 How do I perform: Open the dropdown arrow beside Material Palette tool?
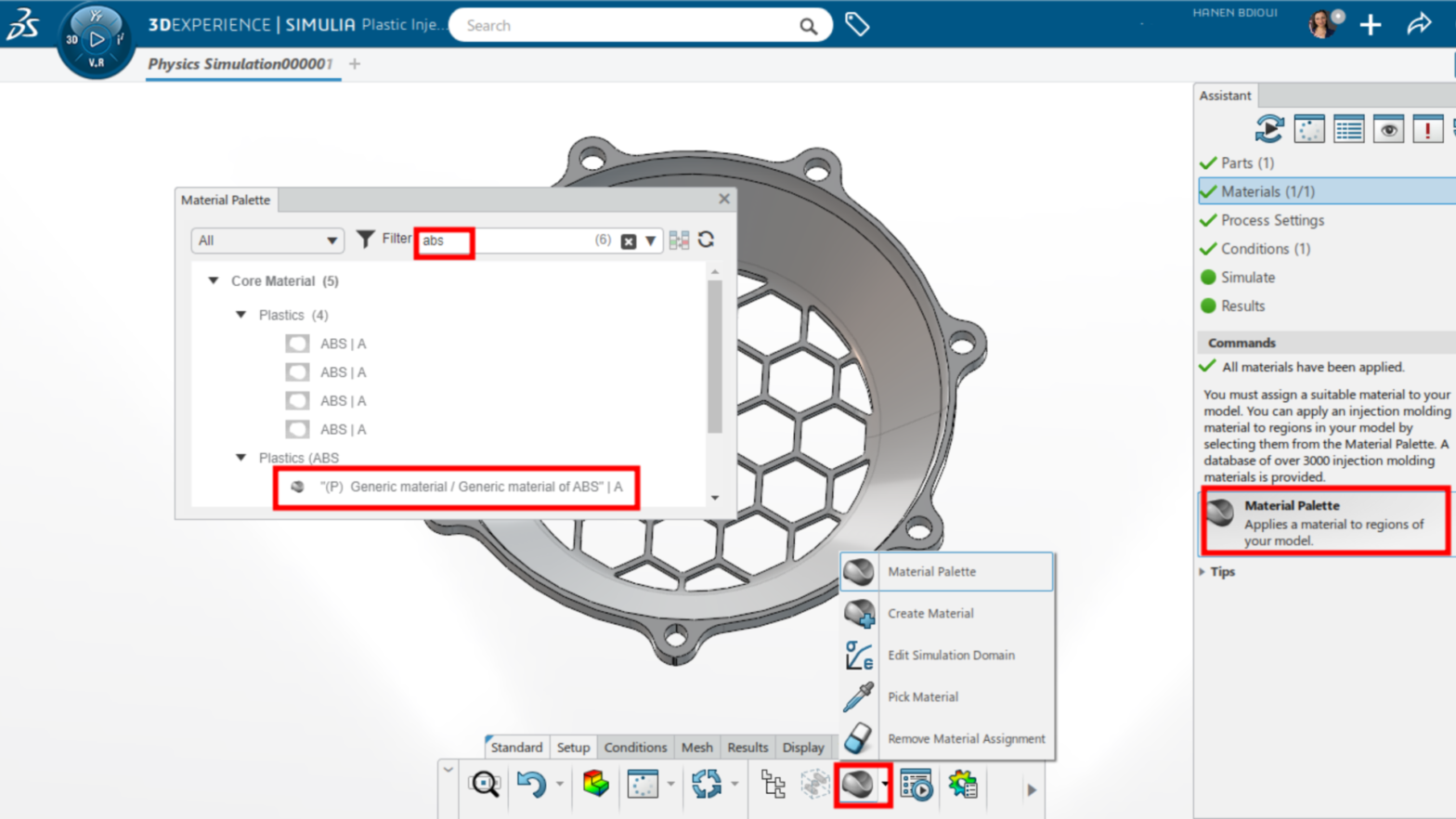[x=885, y=785]
